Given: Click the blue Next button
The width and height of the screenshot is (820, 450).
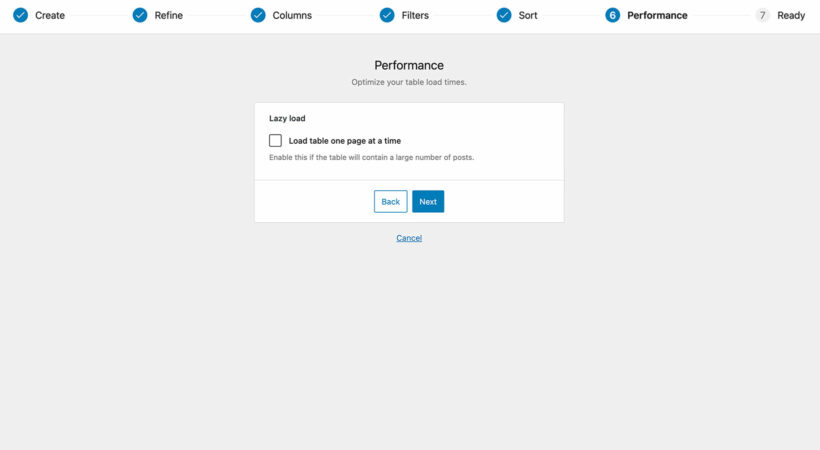Looking at the screenshot, I should click(x=428, y=201).
